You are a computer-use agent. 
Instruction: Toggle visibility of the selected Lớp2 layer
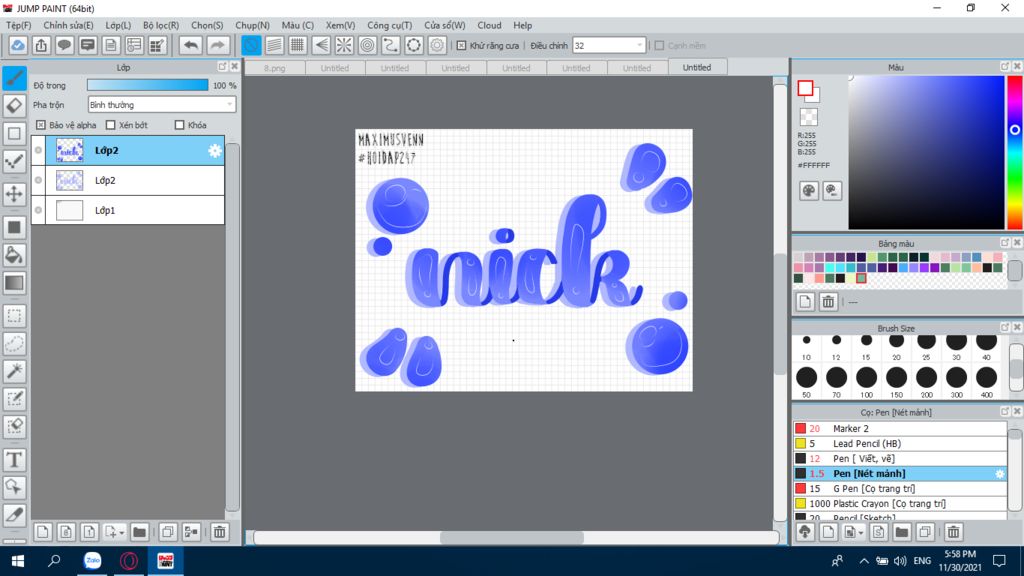tap(39, 150)
